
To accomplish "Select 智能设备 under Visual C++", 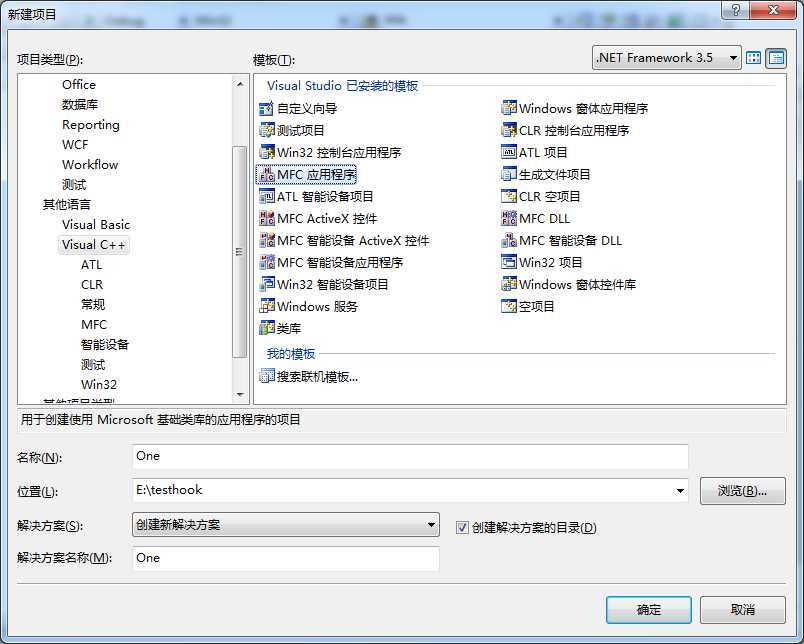I will tap(105, 345).
